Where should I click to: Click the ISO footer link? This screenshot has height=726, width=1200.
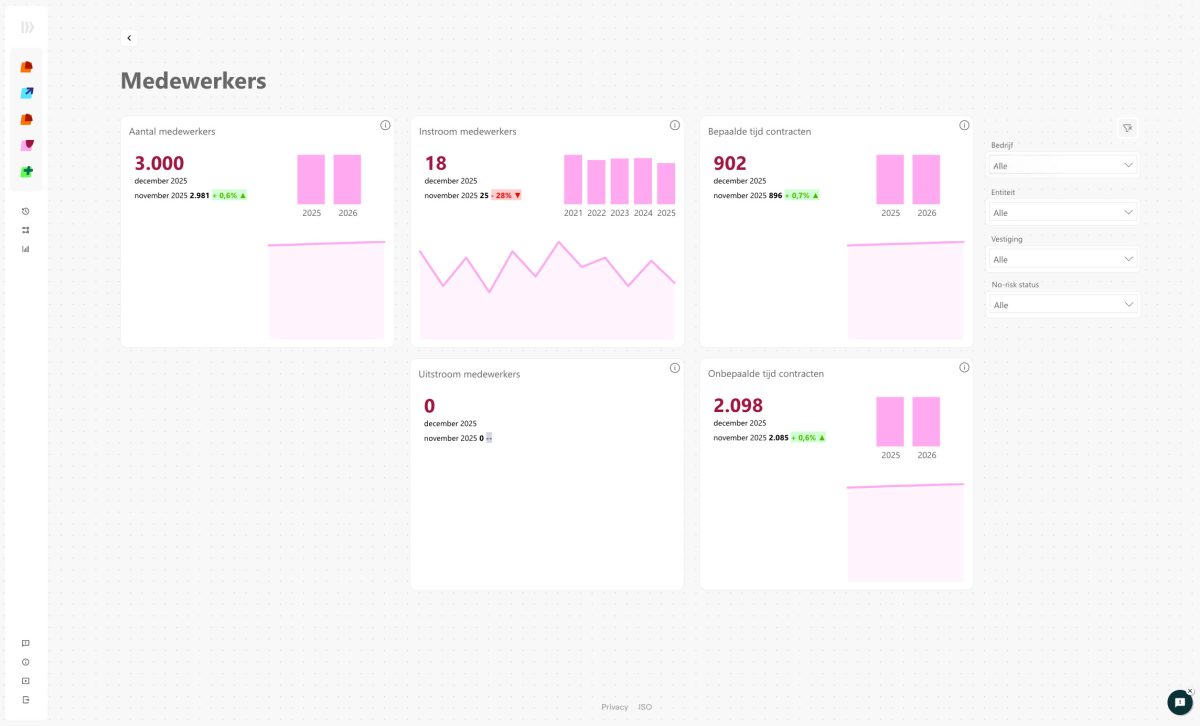tap(645, 707)
